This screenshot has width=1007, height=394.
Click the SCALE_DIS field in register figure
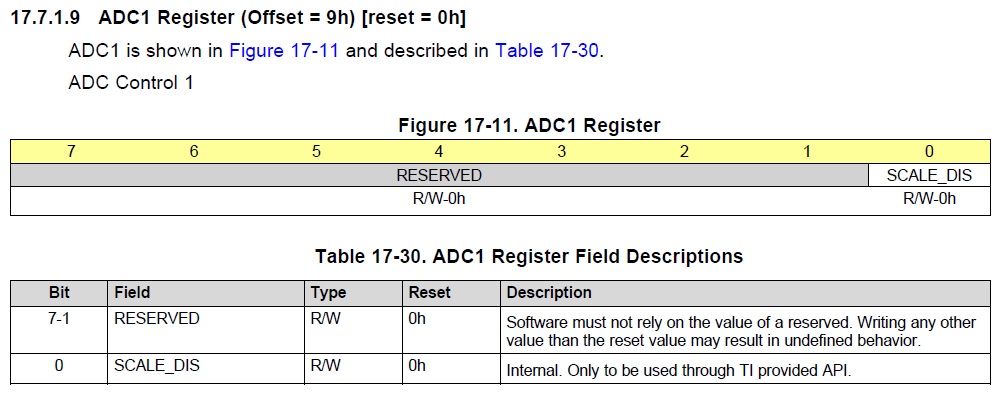[929, 175]
